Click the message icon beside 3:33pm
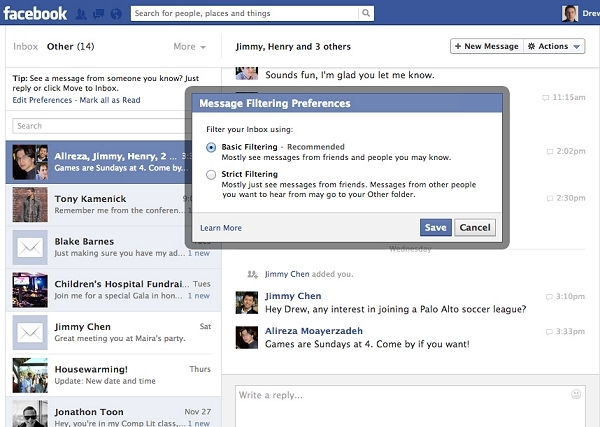This screenshot has height=427, width=600. pyautogui.click(x=549, y=332)
